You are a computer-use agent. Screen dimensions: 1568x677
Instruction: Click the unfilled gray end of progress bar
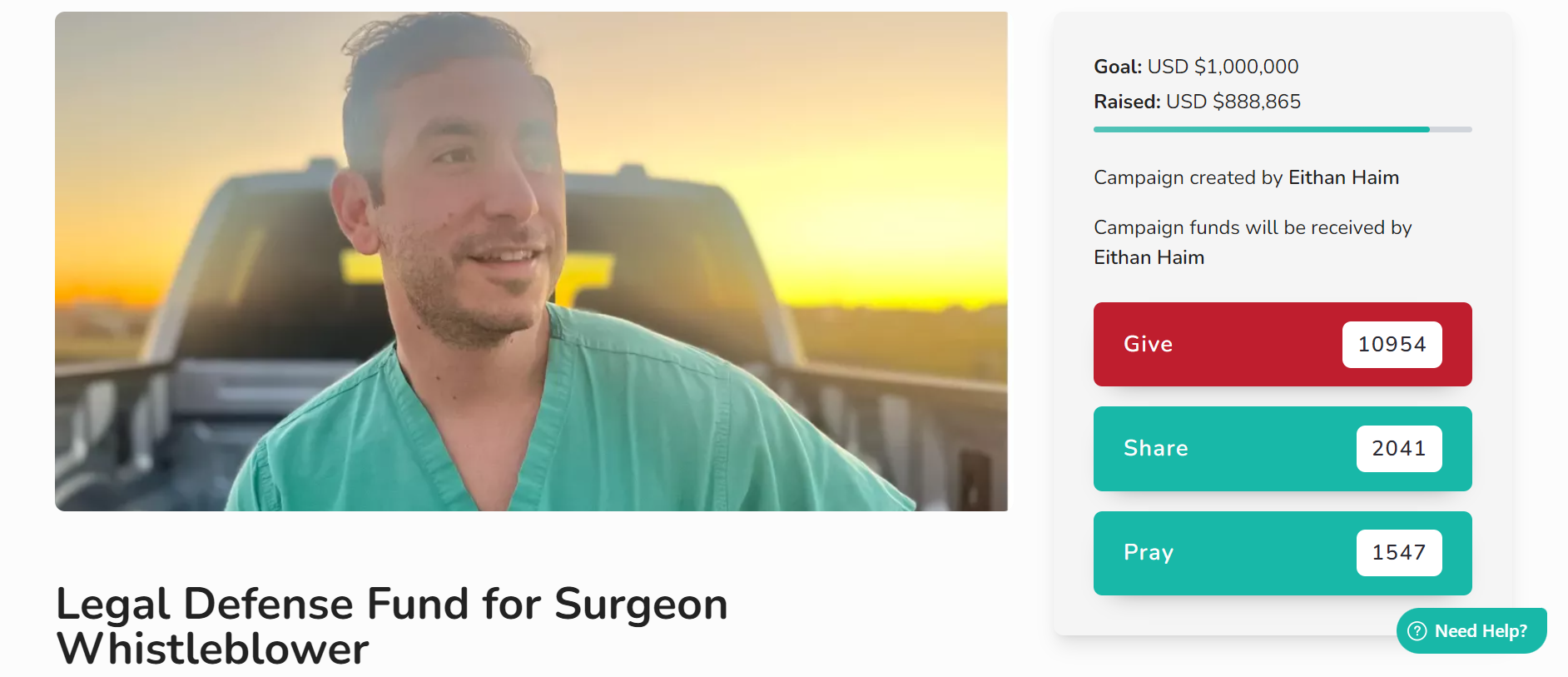coord(1450,129)
